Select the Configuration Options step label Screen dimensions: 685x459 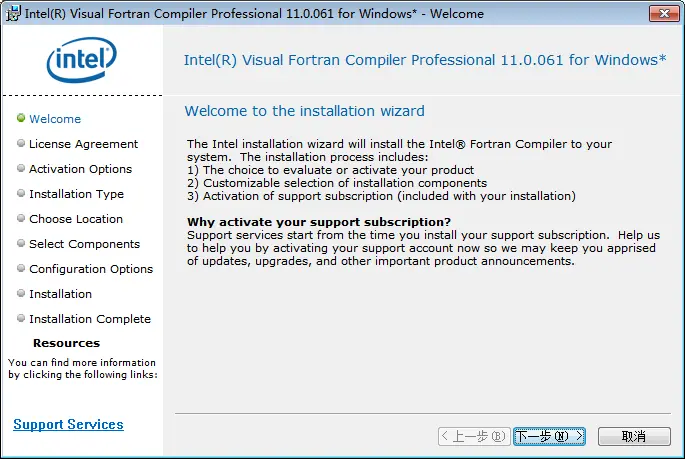point(91,269)
